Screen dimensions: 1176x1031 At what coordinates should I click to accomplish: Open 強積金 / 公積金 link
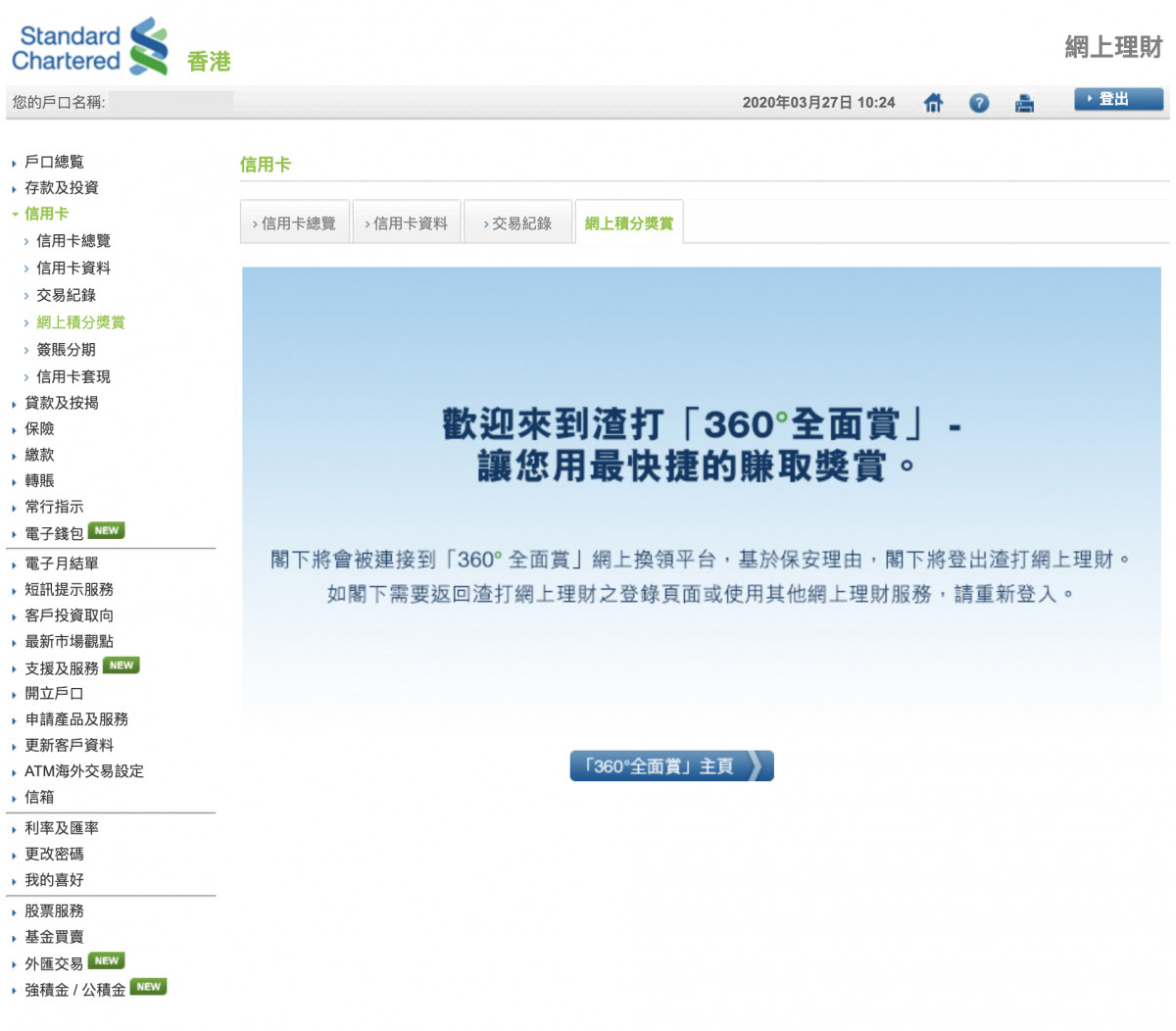[75, 990]
